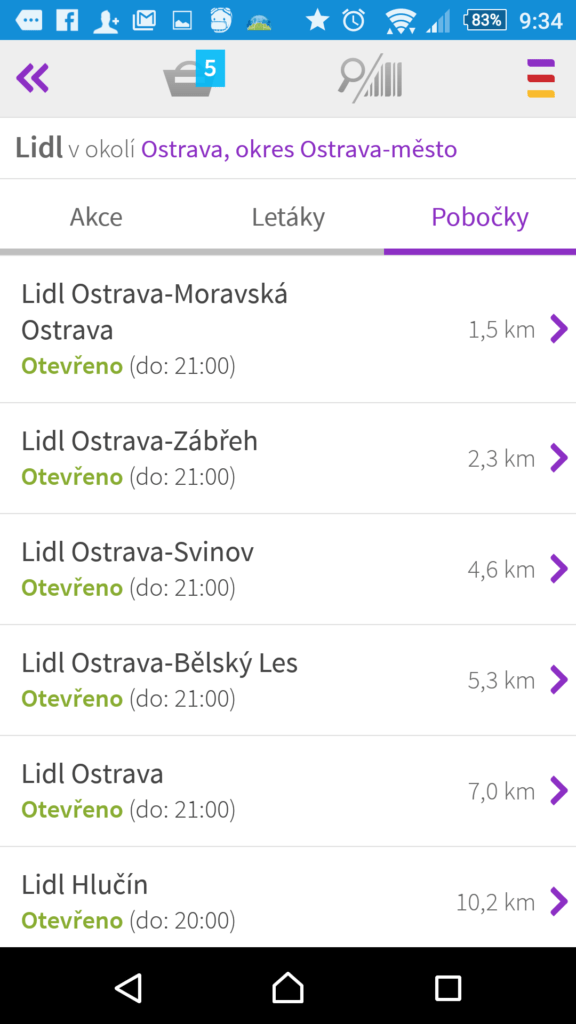Open the tricolor hamburger menu
The height and width of the screenshot is (1024, 576).
click(541, 78)
